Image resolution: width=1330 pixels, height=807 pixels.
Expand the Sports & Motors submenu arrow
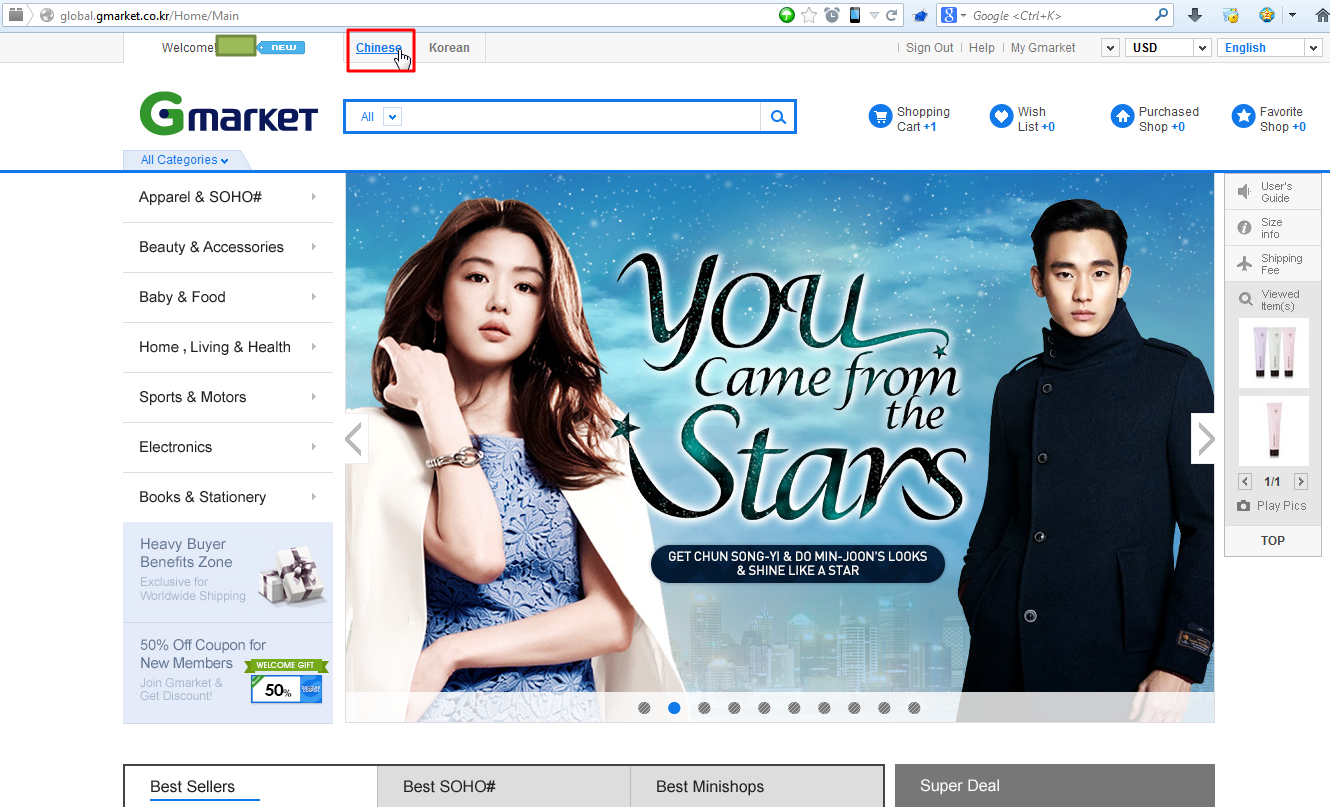coord(314,397)
